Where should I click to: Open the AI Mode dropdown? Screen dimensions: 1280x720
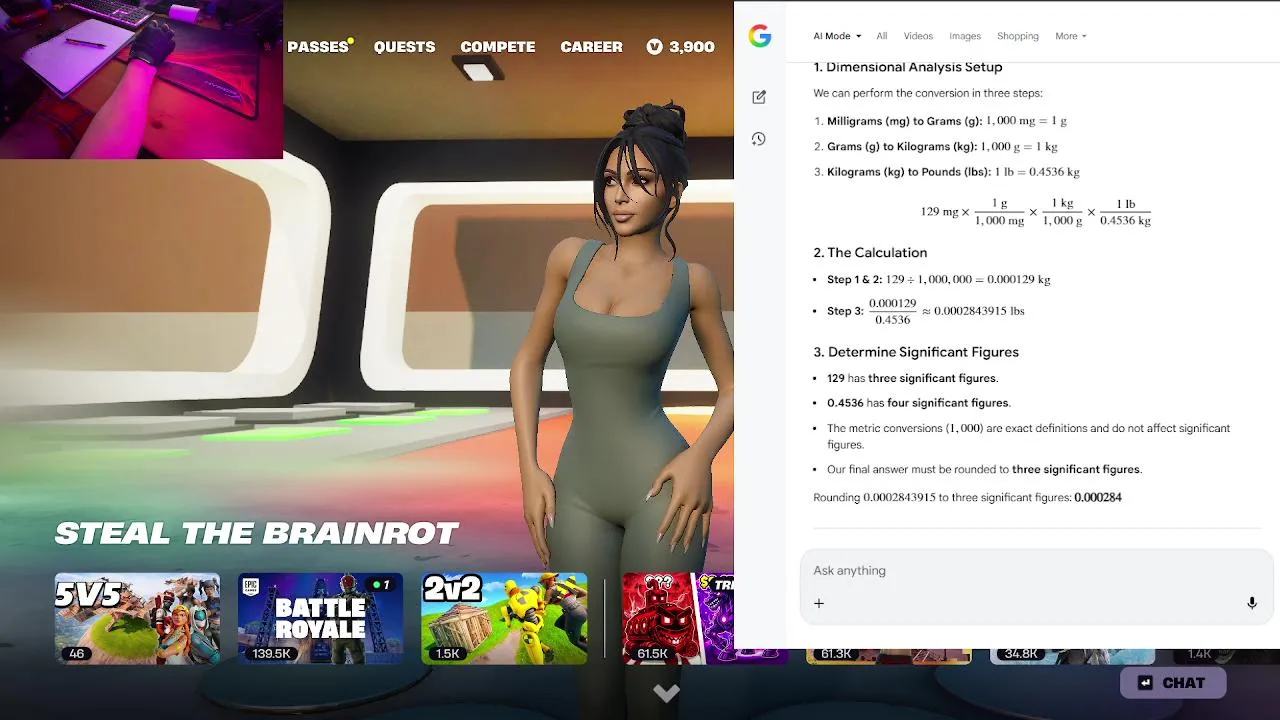tap(837, 36)
